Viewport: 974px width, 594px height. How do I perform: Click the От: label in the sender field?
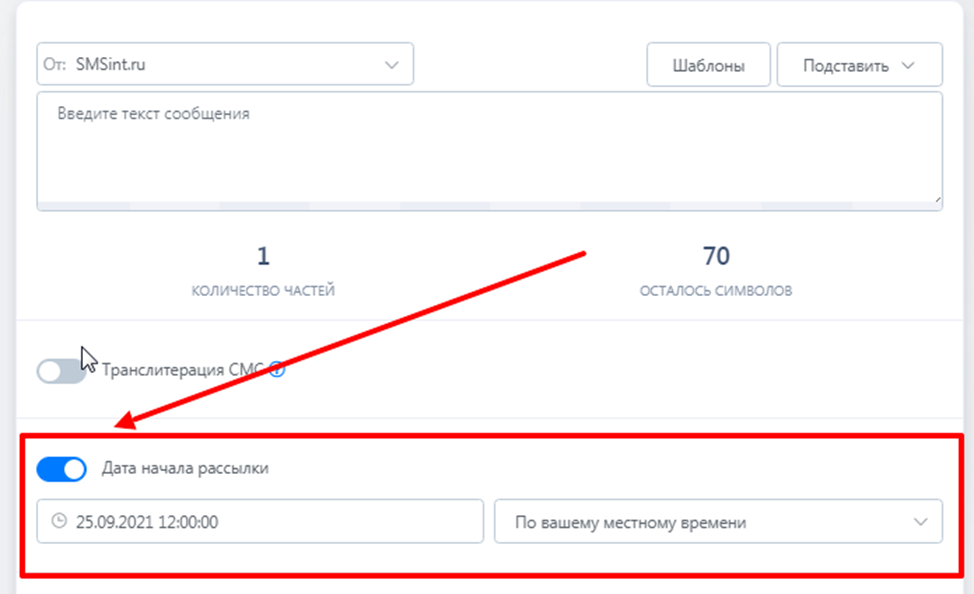tap(55, 65)
